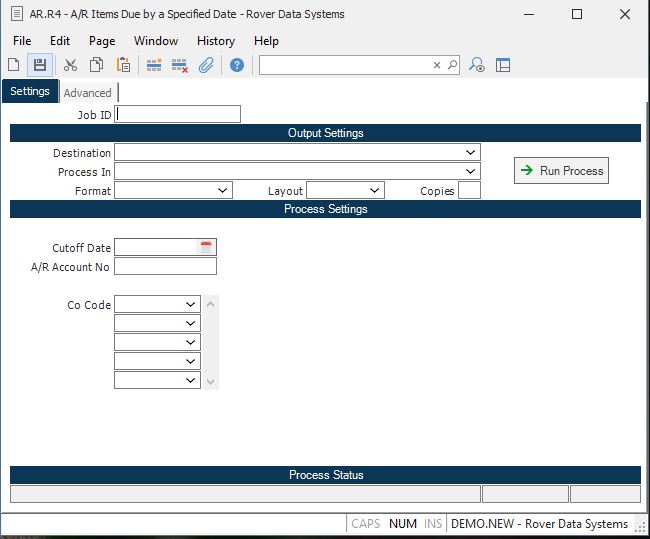Viewport: 650px width, 539px height.
Task: Click the Job ID input field
Action: [x=178, y=114]
